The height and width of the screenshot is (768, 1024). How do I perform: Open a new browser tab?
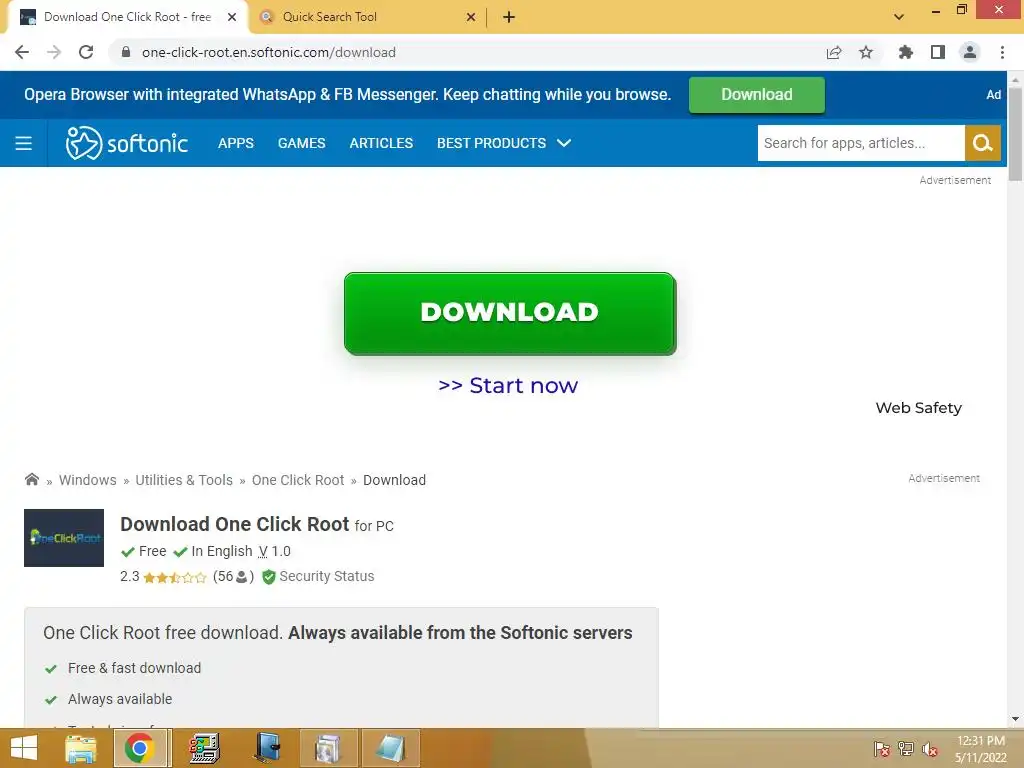pos(509,17)
